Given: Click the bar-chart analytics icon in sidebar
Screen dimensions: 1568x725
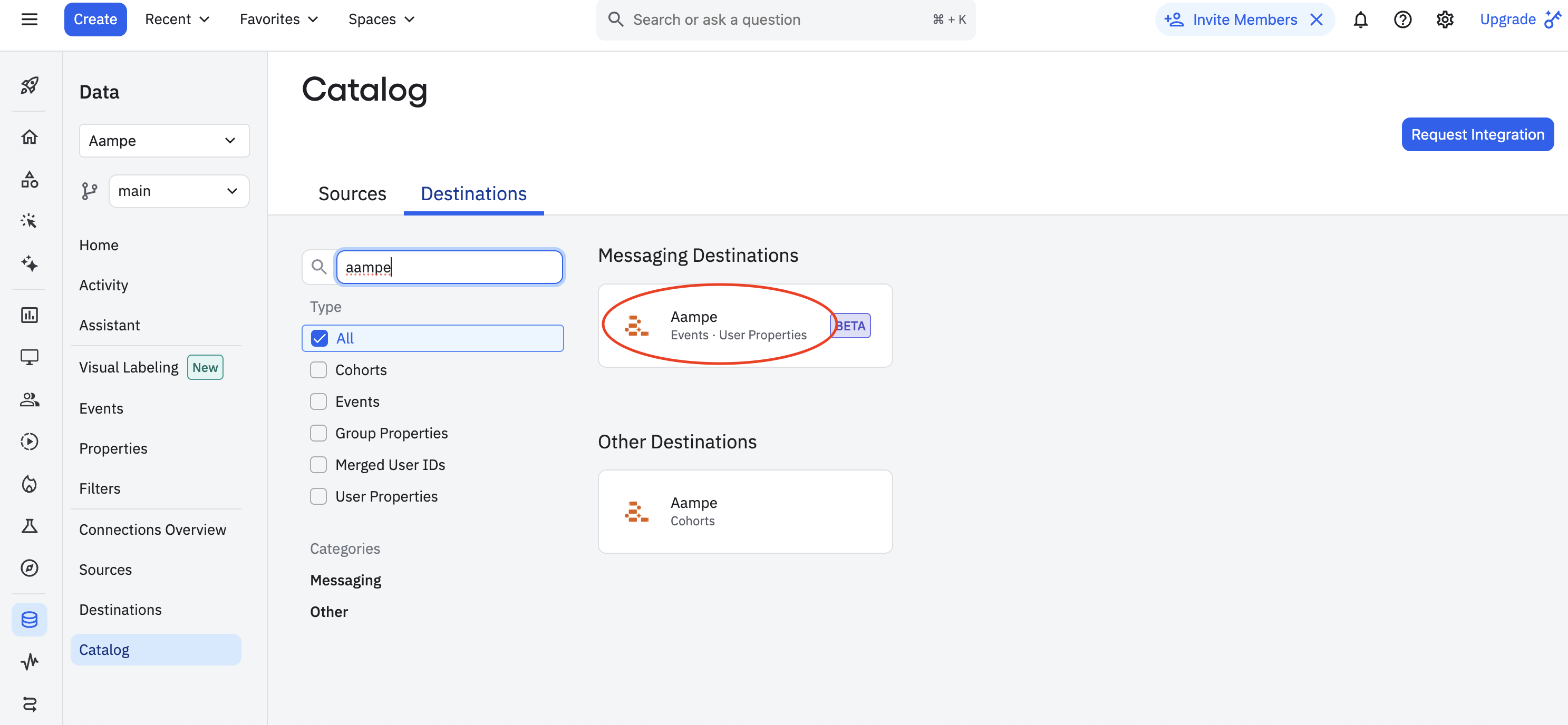Looking at the screenshot, I should coord(29,315).
